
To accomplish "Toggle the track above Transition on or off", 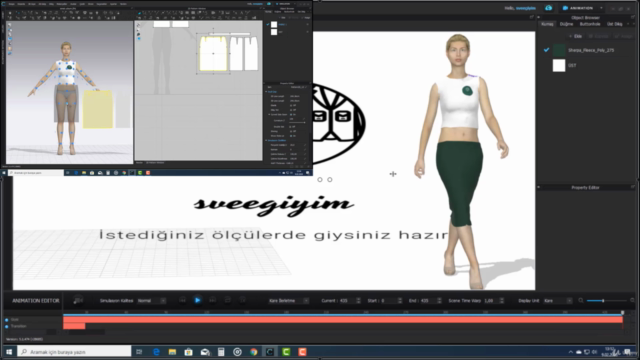I will (x=7, y=320).
